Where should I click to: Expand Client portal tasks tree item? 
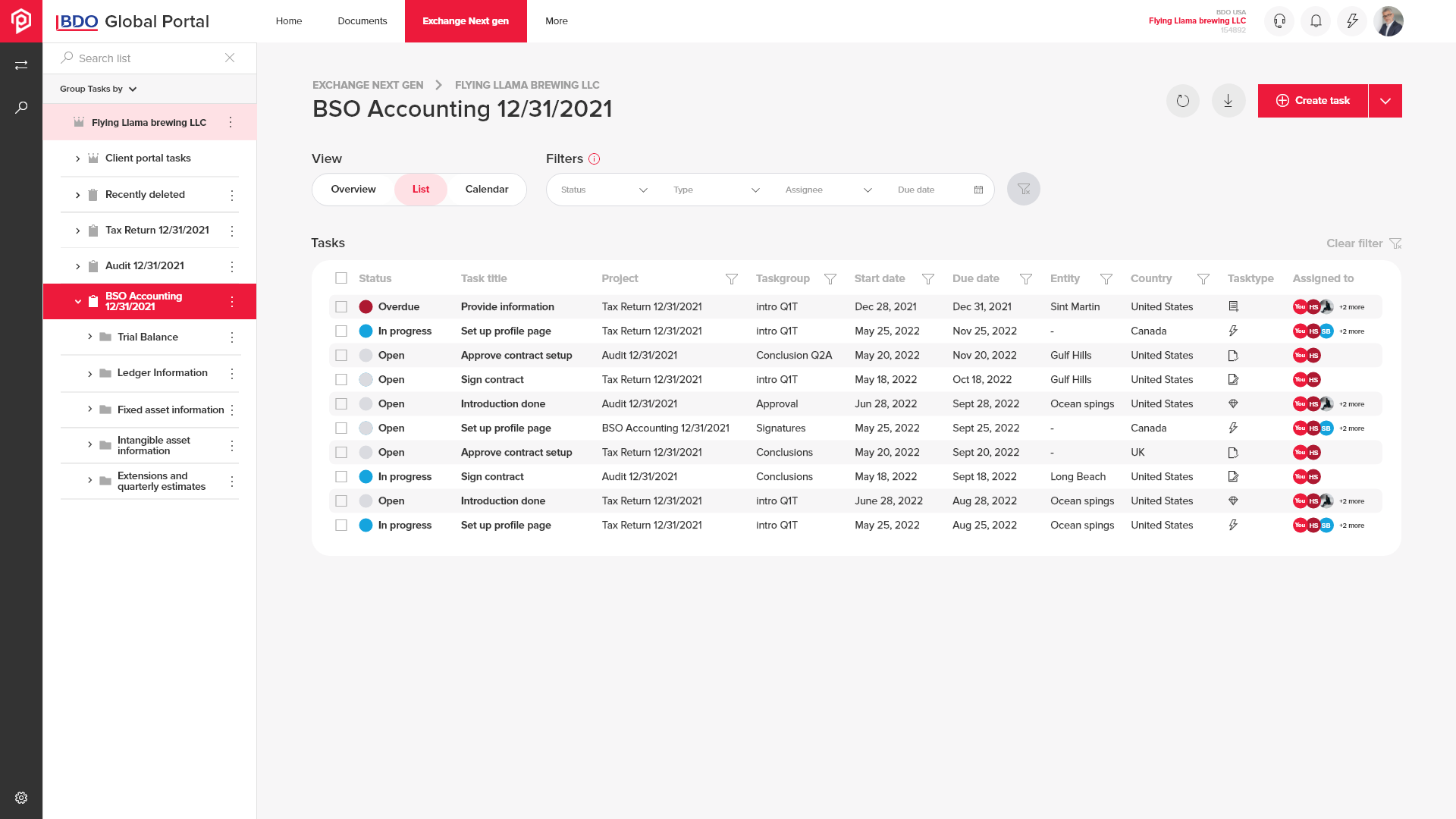pyautogui.click(x=77, y=158)
